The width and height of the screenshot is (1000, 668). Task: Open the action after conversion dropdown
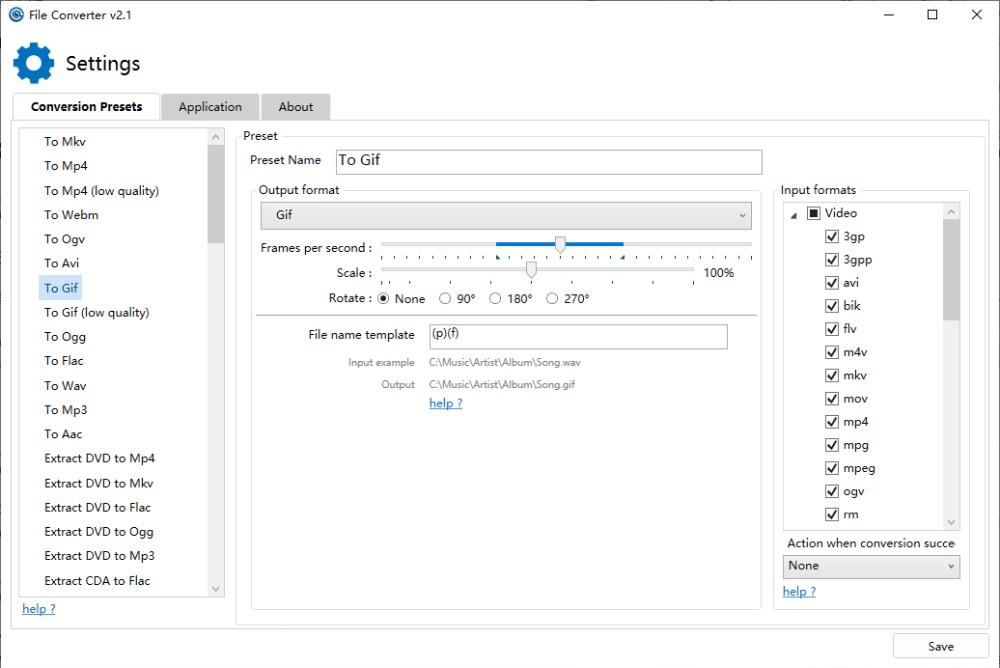[x=871, y=566]
